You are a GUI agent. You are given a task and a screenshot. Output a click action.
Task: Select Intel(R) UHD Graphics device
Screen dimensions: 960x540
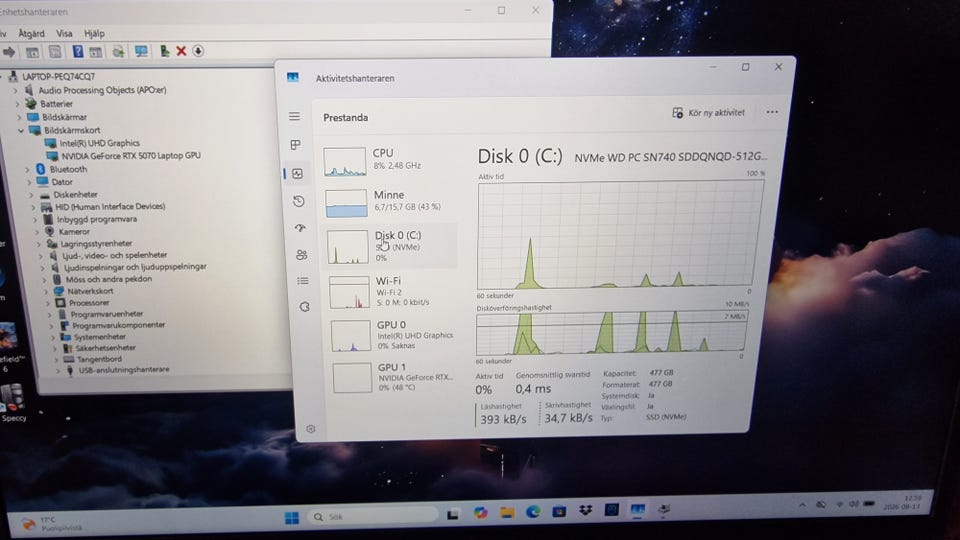pos(99,143)
